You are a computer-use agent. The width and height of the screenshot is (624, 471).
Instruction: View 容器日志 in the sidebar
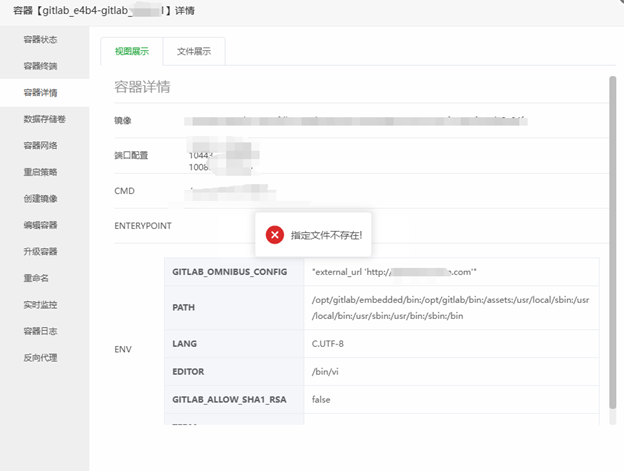(40, 331)
